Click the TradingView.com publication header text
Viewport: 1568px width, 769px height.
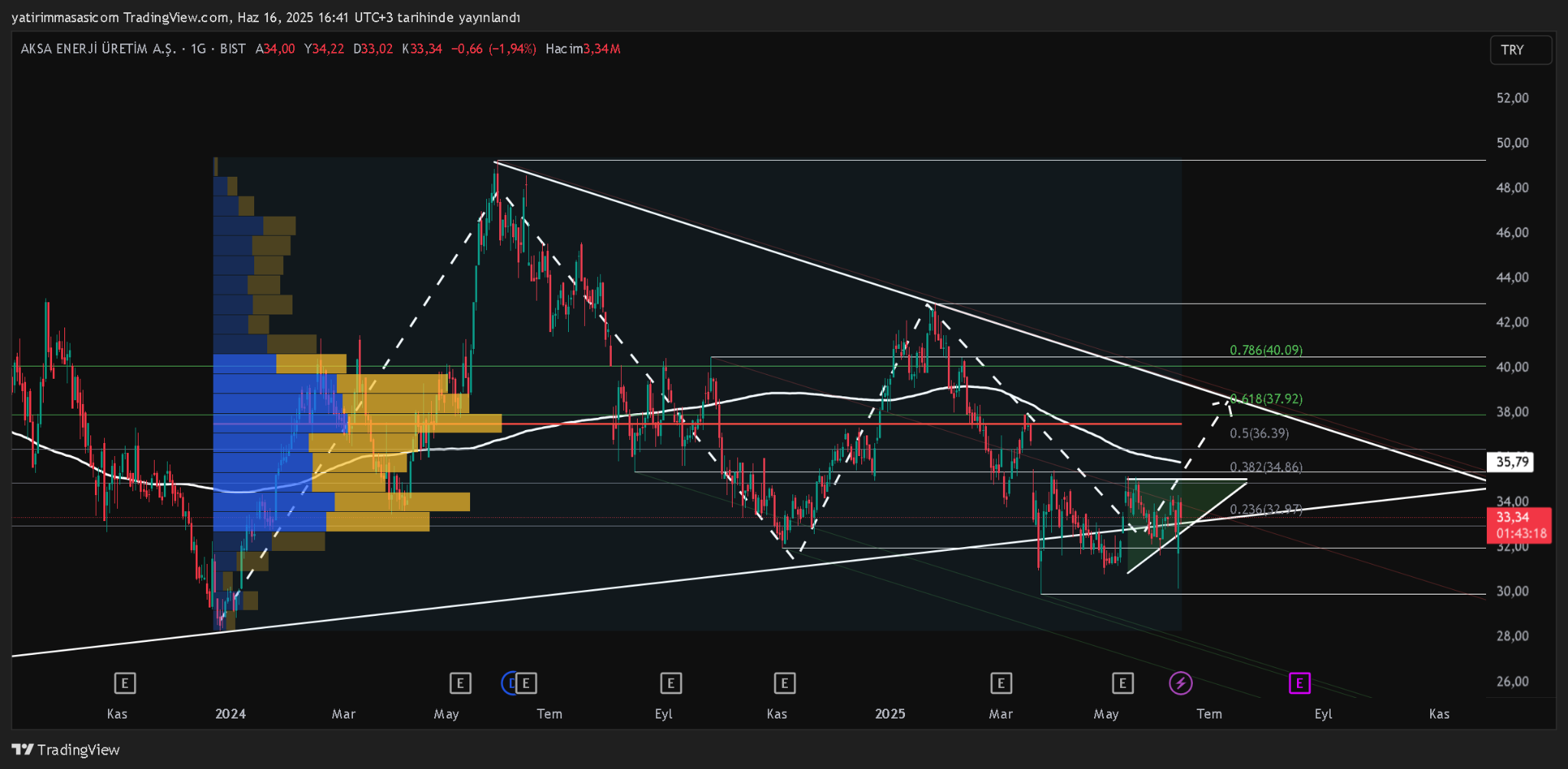pos(266,17)
